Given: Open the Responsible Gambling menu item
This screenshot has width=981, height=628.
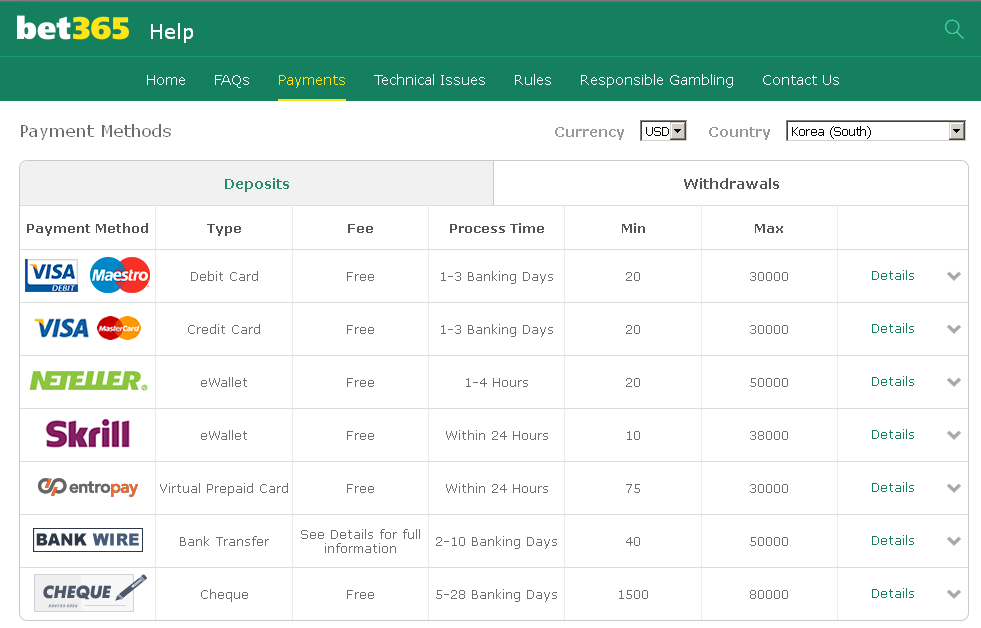Looking at the screenshot, I should pyautogui.click(x=657, y=80).
